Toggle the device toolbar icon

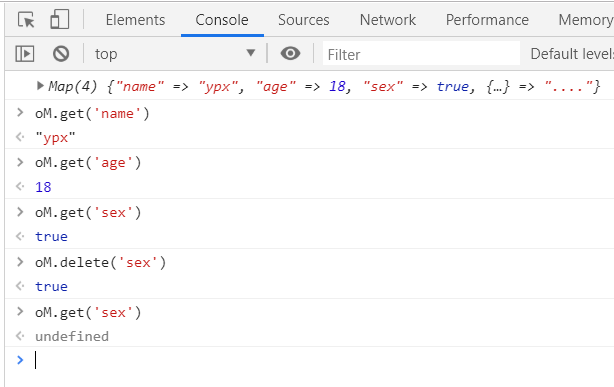coord(60,20)
